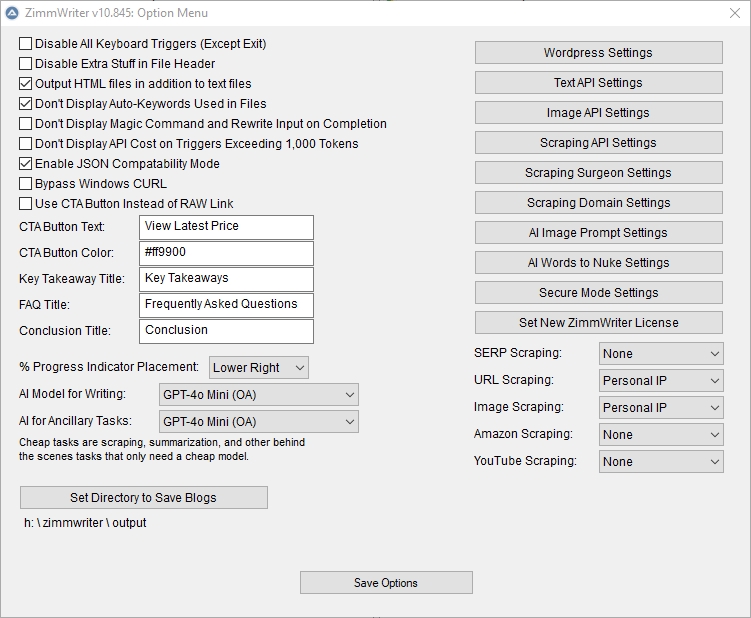Expand SERP Scraping dropdown
This screenshot has height=618, width=751.
point(660,354)
